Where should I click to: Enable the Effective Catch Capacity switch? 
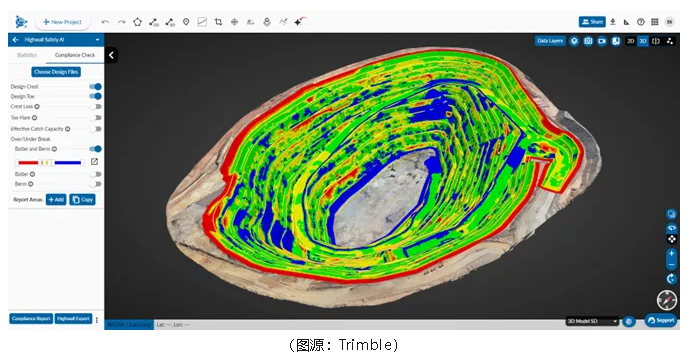tap(95, 129)
